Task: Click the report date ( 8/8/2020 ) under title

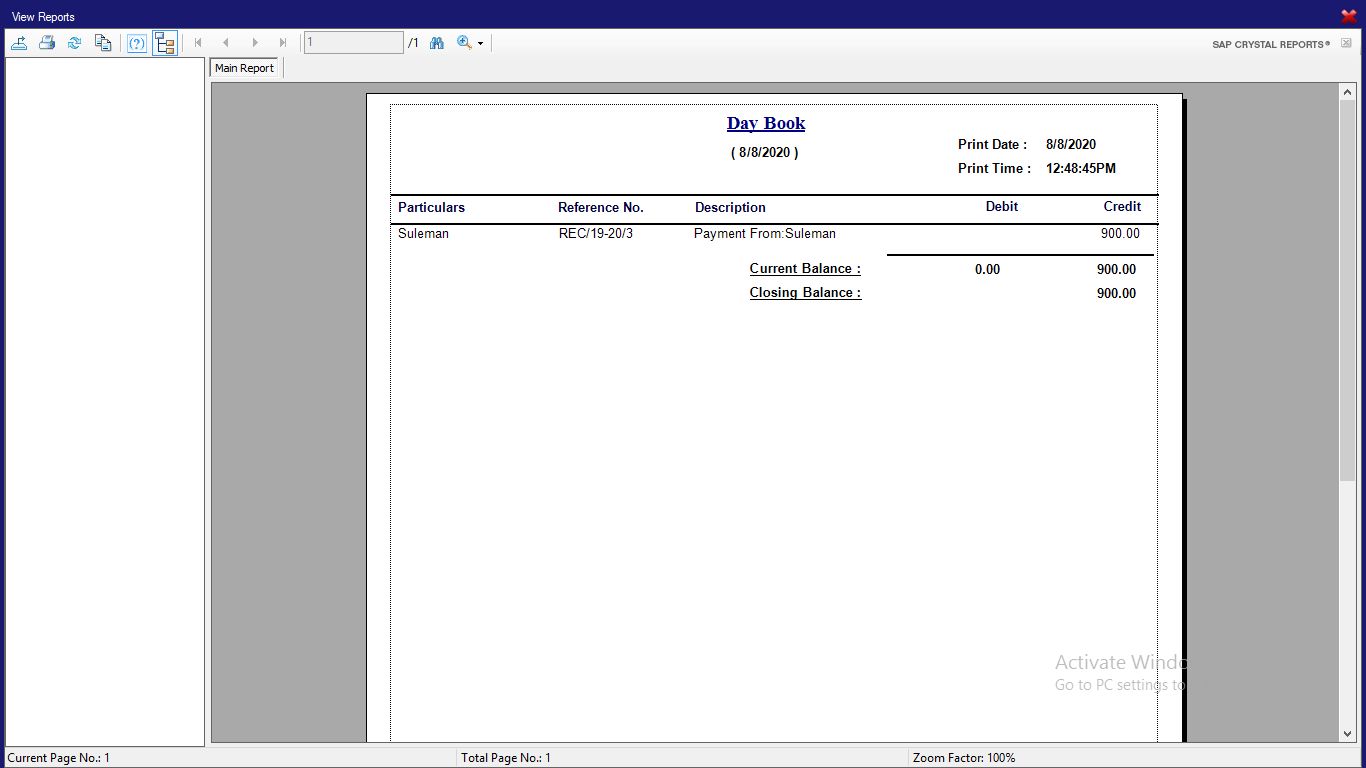Action: (x=765, y=152)
